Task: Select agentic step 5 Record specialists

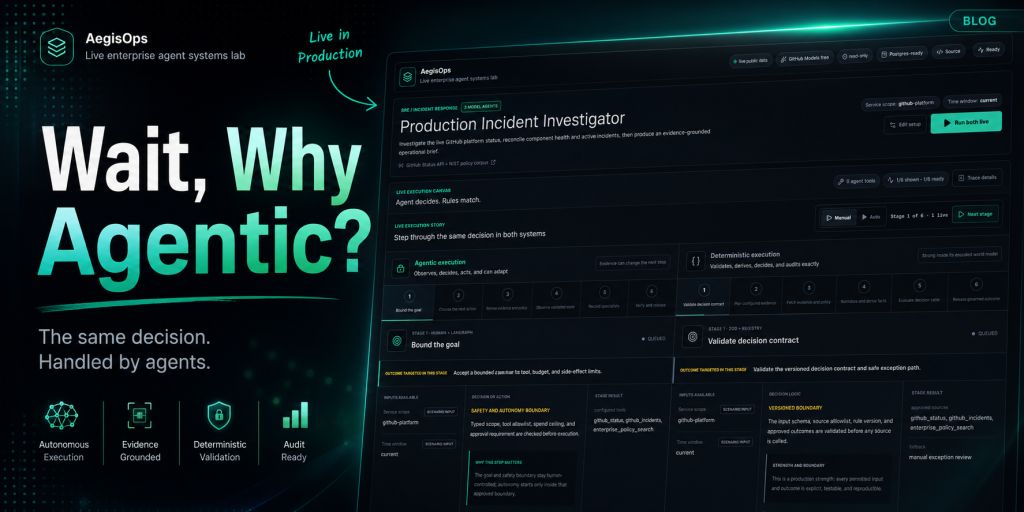Action: click(x=604, y=298)
